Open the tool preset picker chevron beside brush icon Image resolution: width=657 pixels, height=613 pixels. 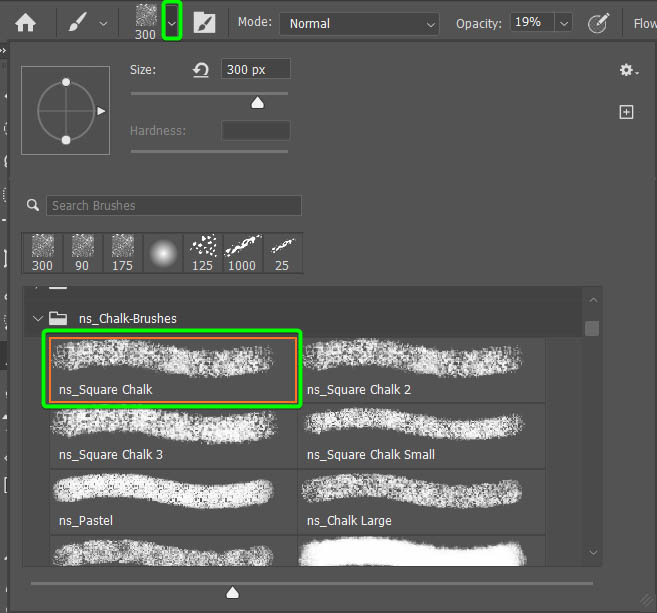pos(103,24)
